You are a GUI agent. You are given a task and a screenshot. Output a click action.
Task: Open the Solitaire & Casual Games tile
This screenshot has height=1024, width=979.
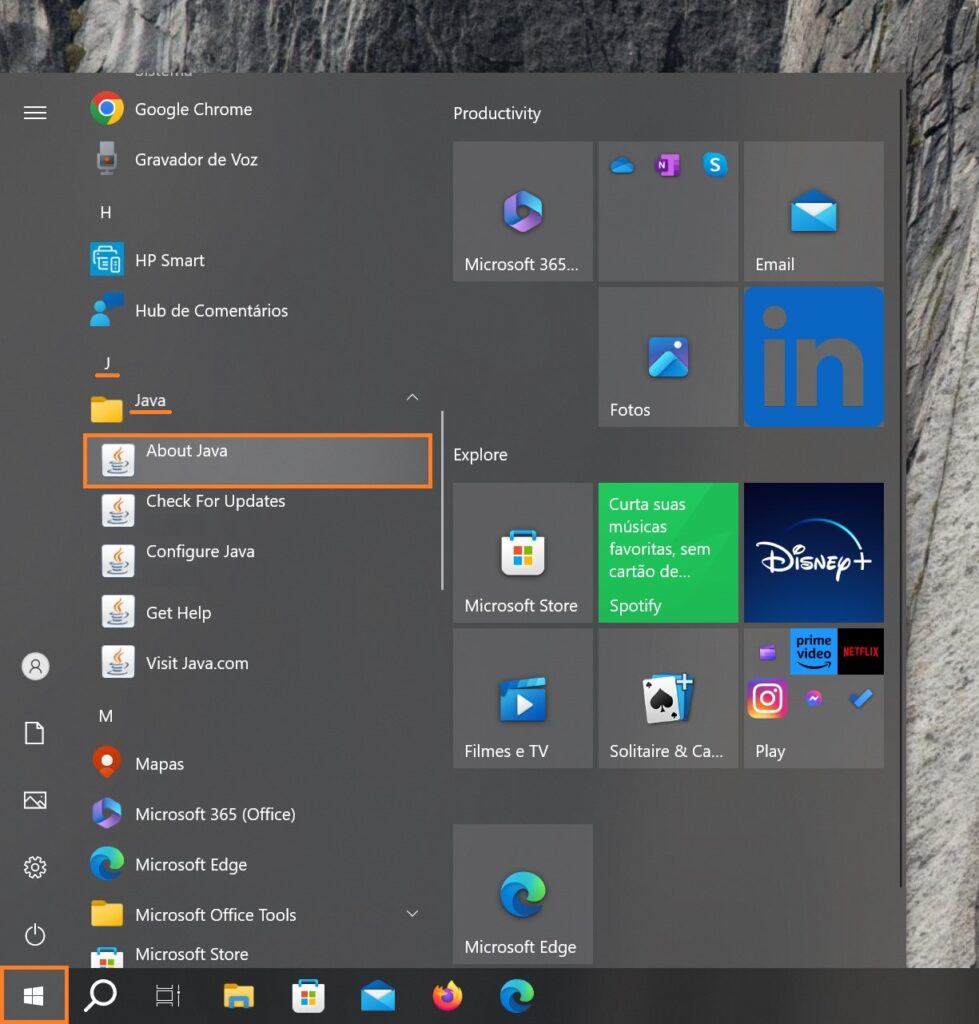pyautogui.click(x=668, y=698)
